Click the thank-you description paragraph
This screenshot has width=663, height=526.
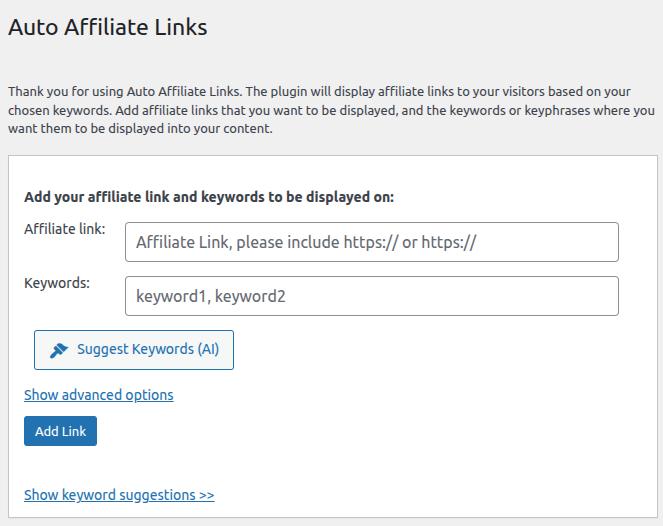[331, 110]
